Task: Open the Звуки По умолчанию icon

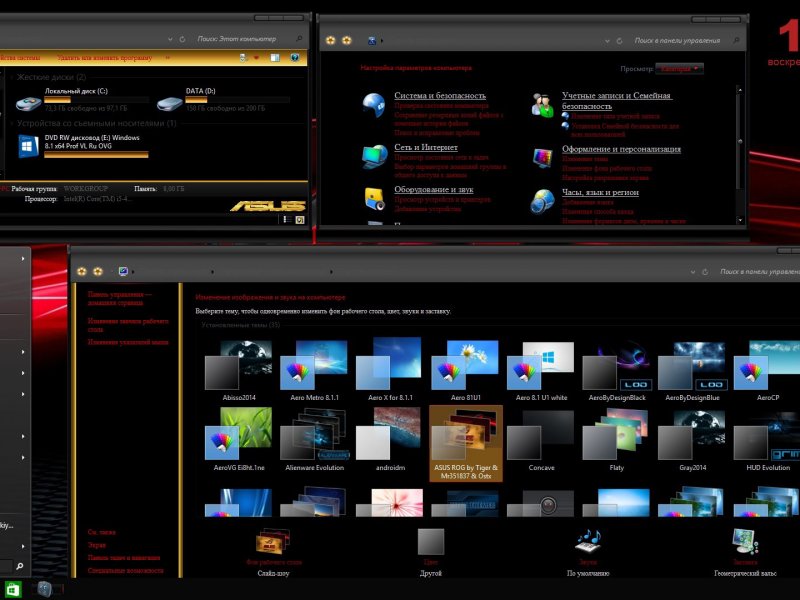Action: [x=588, y=541]
